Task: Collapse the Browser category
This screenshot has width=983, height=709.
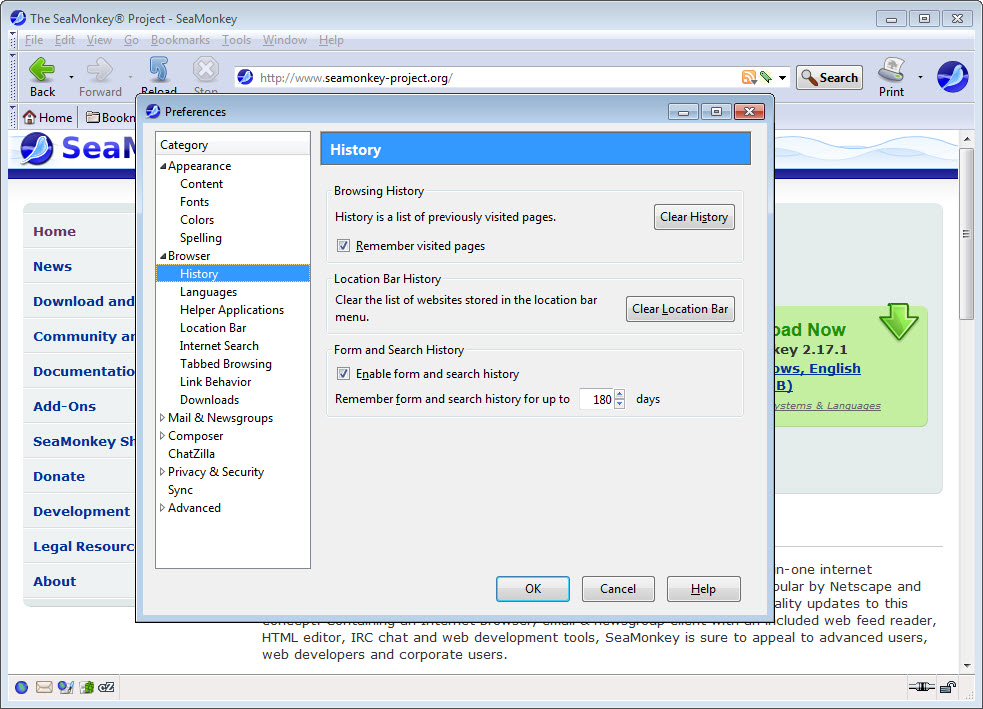Action: (163, 256)
